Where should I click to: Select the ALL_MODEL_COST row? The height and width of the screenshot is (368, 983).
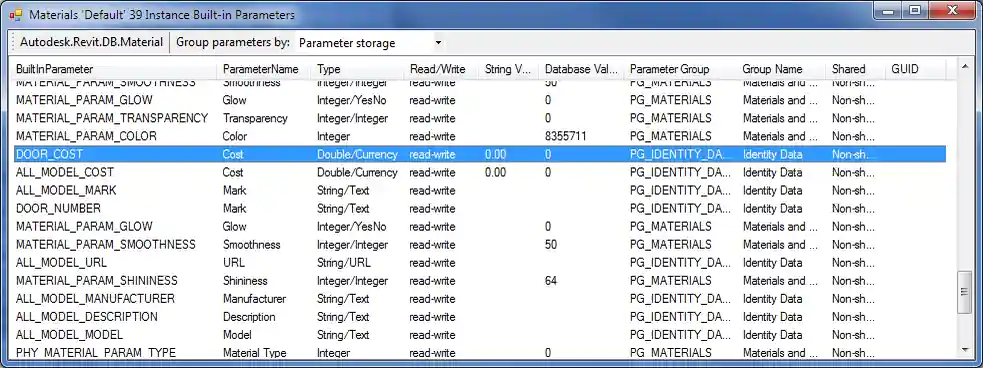pyautogui.click(x=480, y=172)
